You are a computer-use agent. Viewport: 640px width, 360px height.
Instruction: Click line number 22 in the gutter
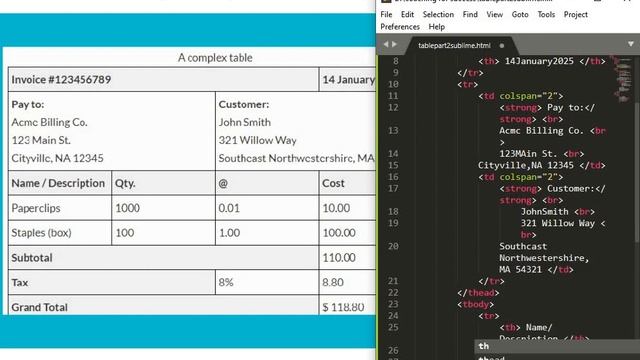393,293
